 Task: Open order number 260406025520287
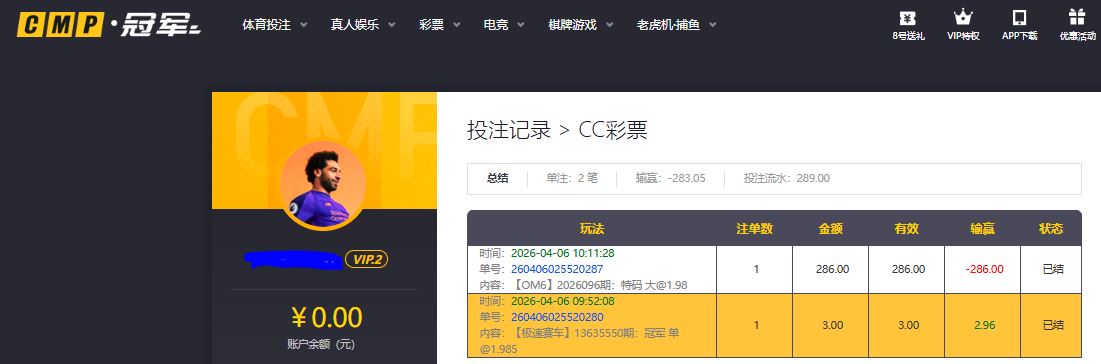[x=557, y=269]
